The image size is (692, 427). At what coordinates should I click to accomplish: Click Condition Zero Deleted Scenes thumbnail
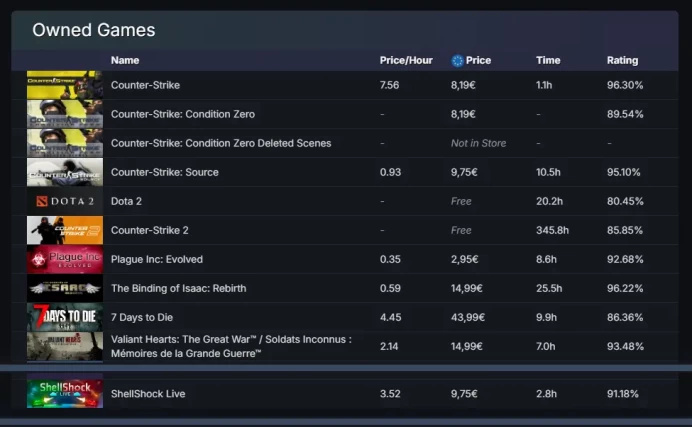point(65,143)
